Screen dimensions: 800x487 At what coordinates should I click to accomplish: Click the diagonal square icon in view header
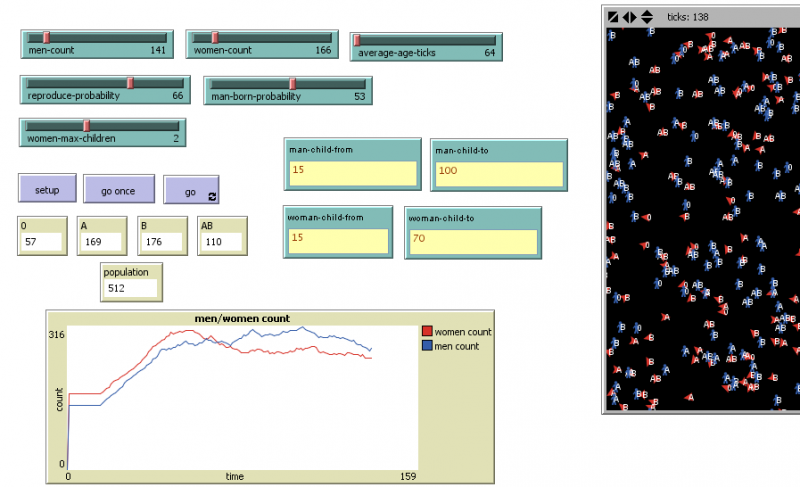(x=613, y=17)
